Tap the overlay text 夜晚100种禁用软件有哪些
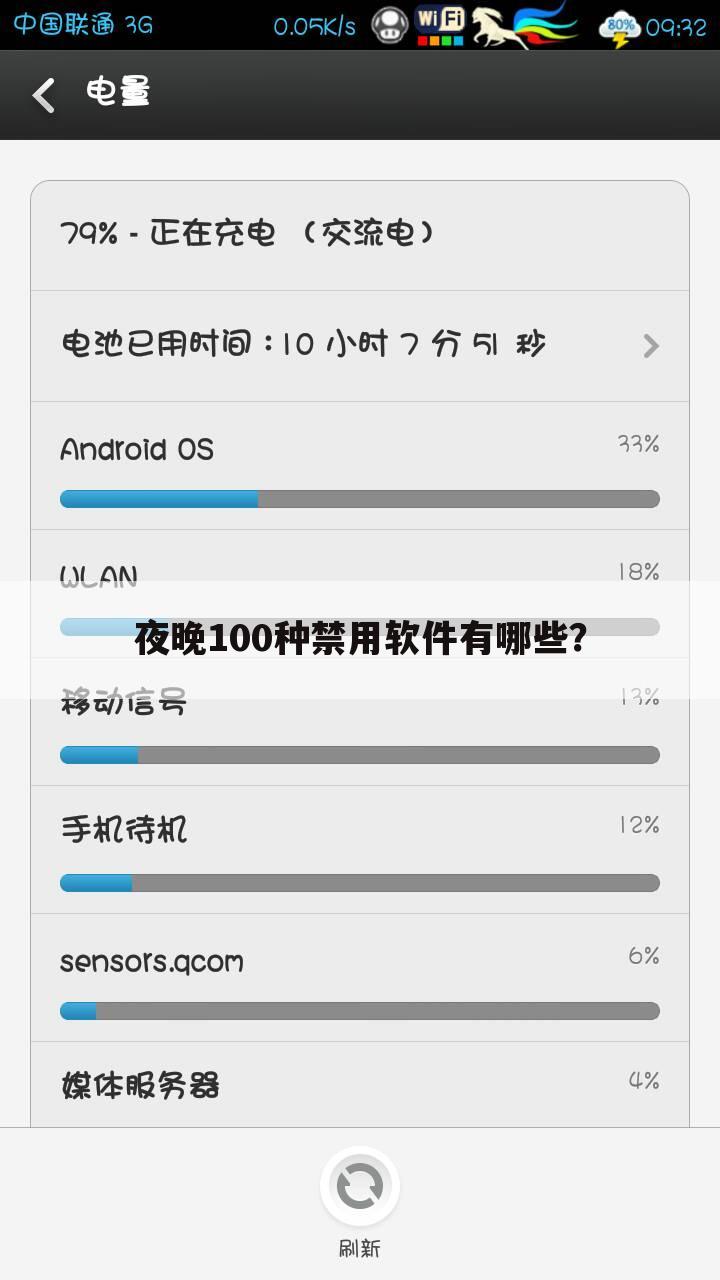The height and width of the screenshot is (1280, 720). (360, 638)
